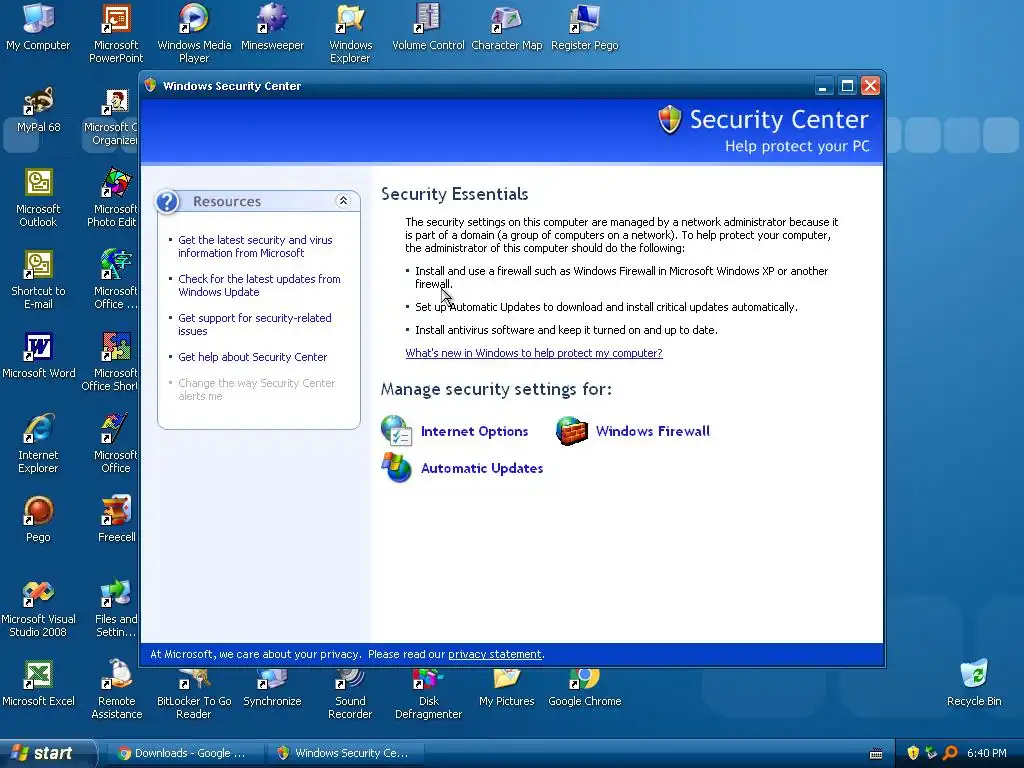Viewport: 1024px width, 768px height.
Task: Select the Internet Explorer desktop icon
Action: pos(38,443)
